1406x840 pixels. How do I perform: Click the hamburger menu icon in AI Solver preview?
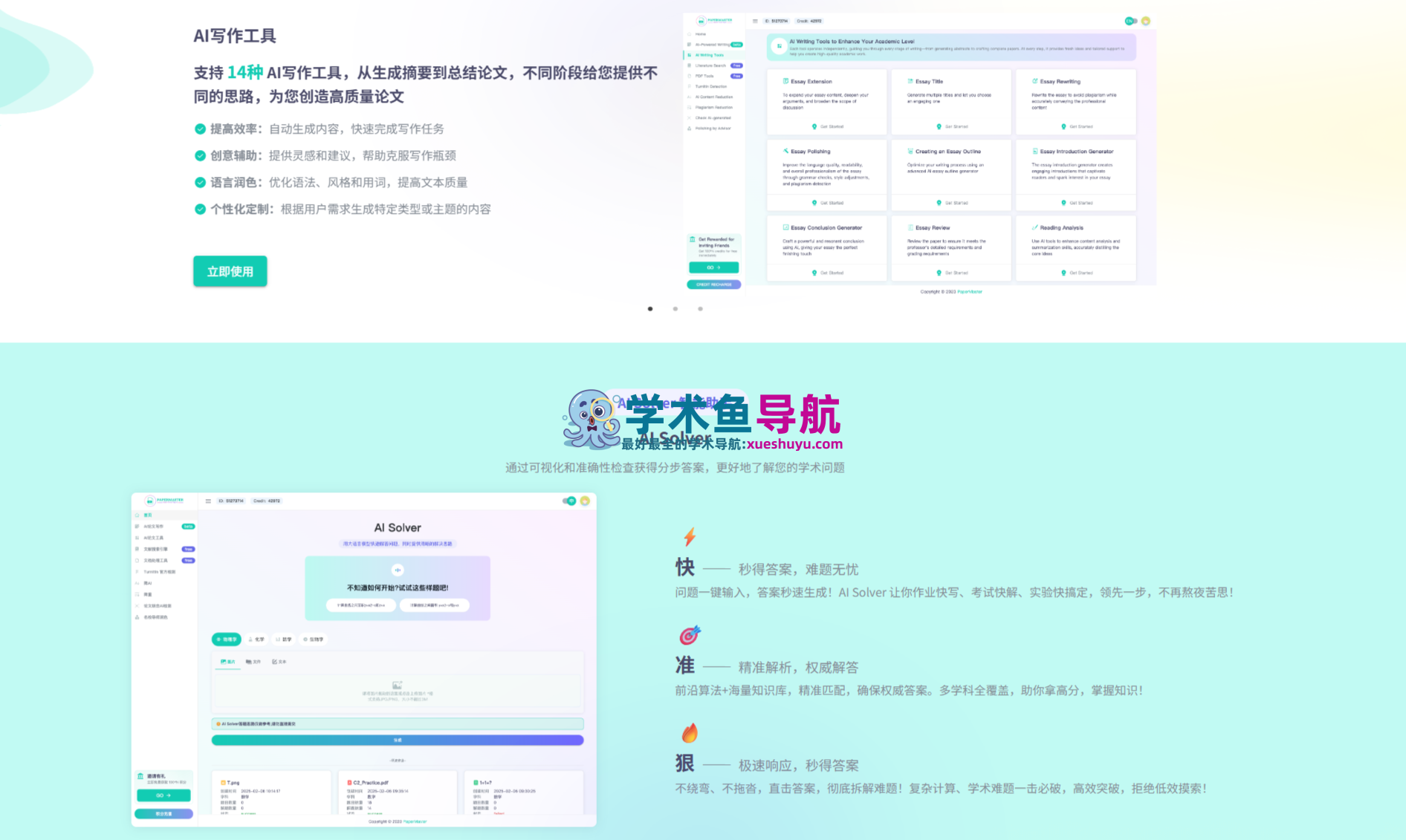(208, 501)
